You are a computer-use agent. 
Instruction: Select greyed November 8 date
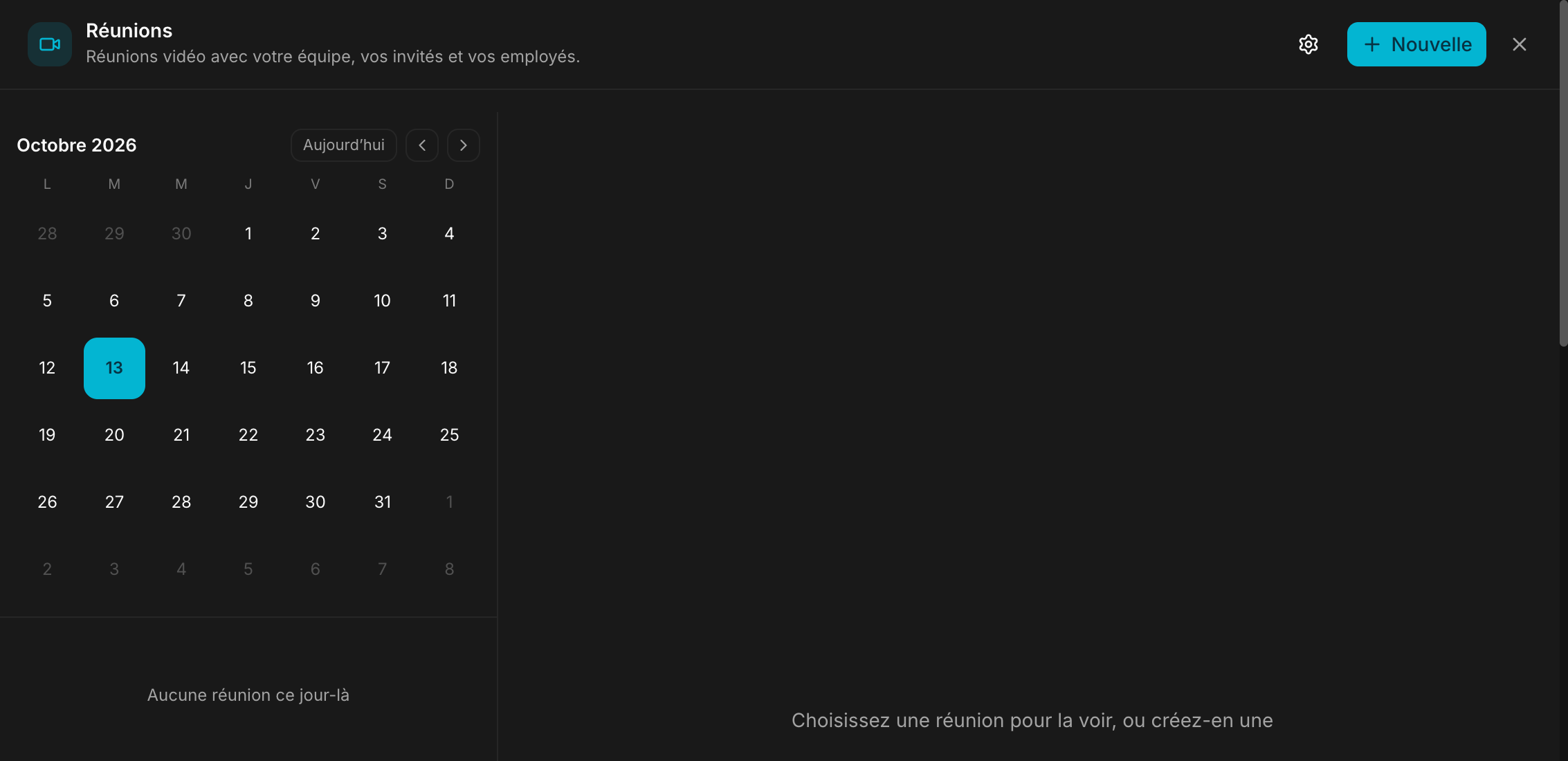tap(450, 569)
